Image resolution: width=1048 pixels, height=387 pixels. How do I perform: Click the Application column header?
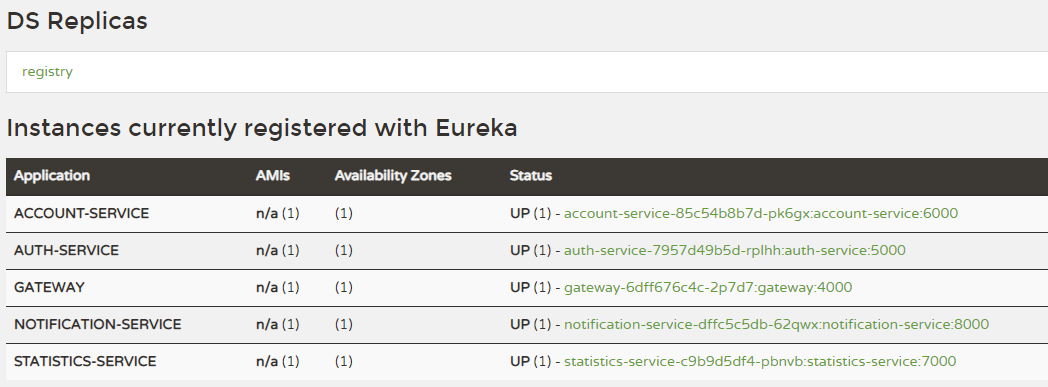pos(51,176)
